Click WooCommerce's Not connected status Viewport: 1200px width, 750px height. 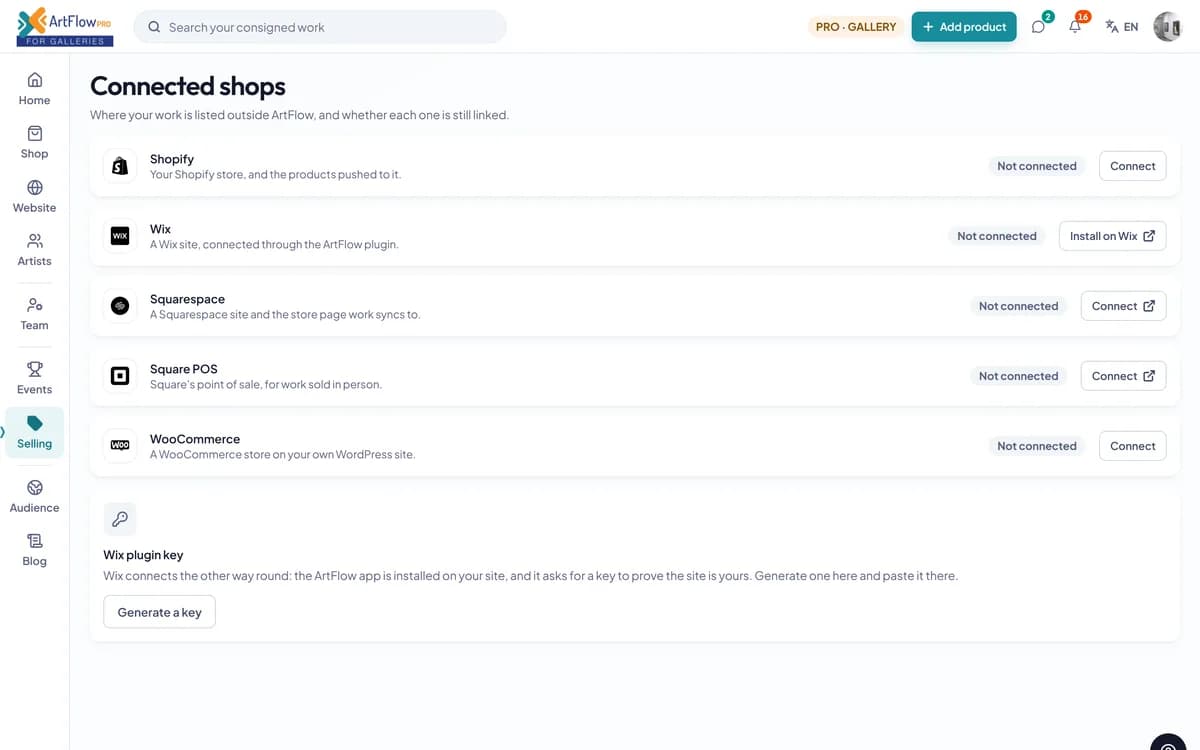click(1037, 446)
